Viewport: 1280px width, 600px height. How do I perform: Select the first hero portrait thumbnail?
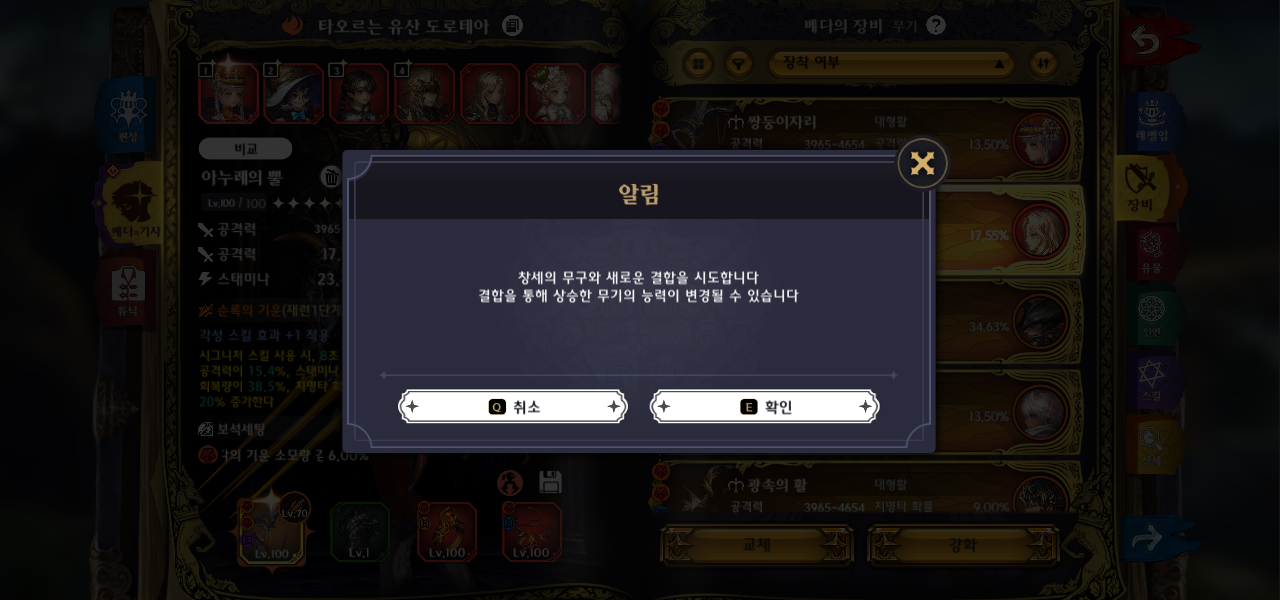(x=228, y=93)
